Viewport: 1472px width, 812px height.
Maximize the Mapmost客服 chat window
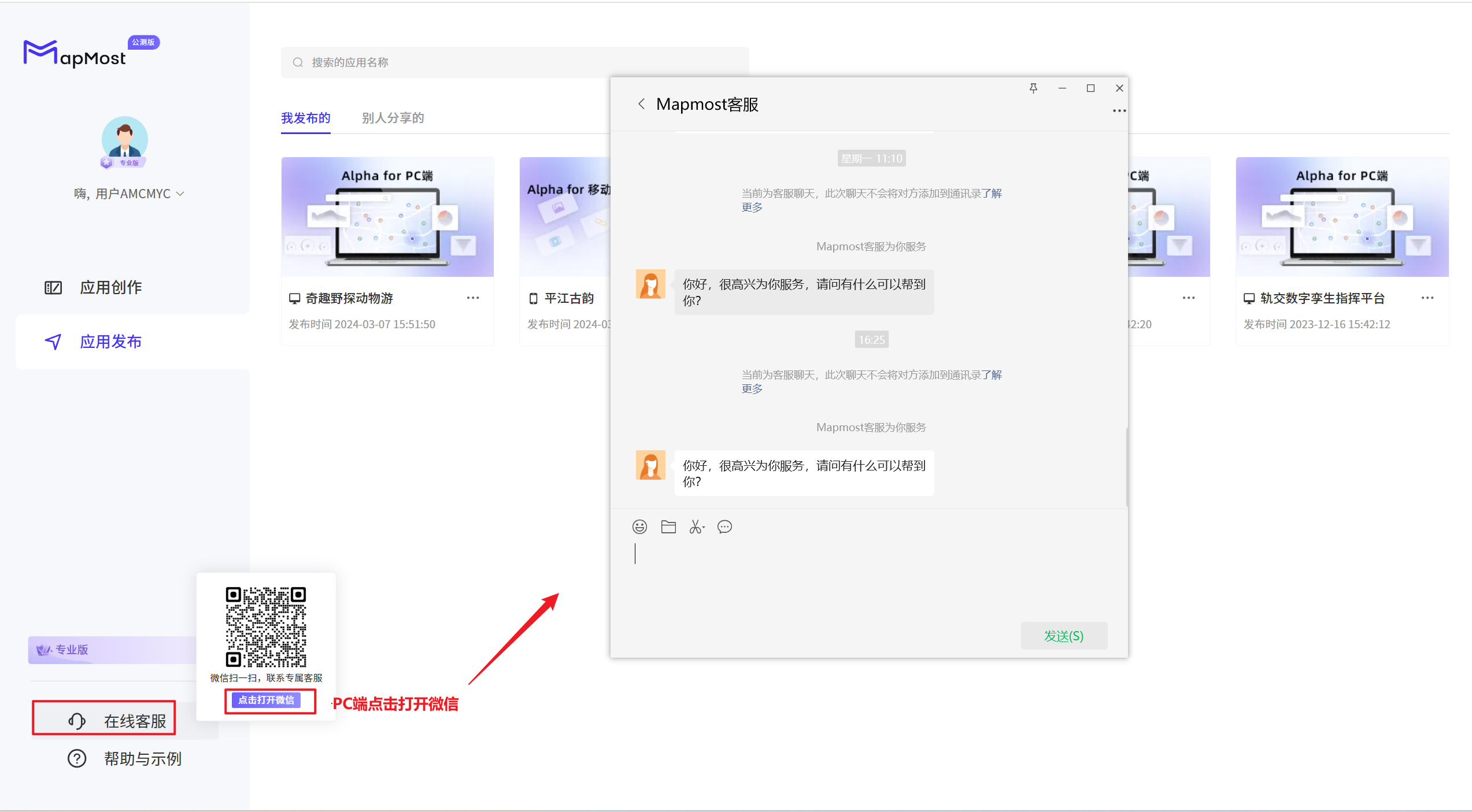(1090, 88)
